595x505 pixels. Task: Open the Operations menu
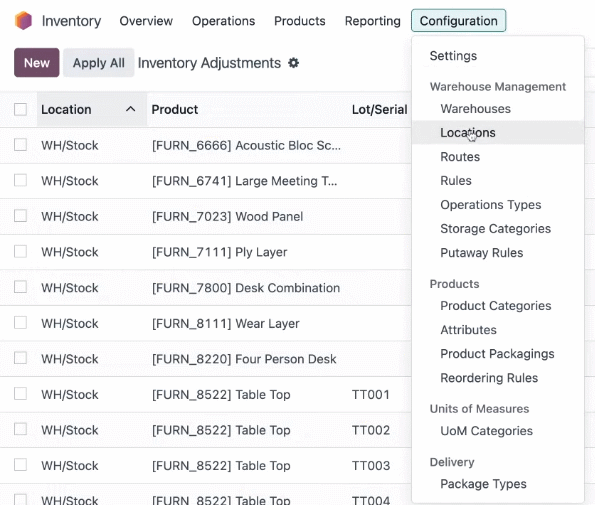point(224,21)
